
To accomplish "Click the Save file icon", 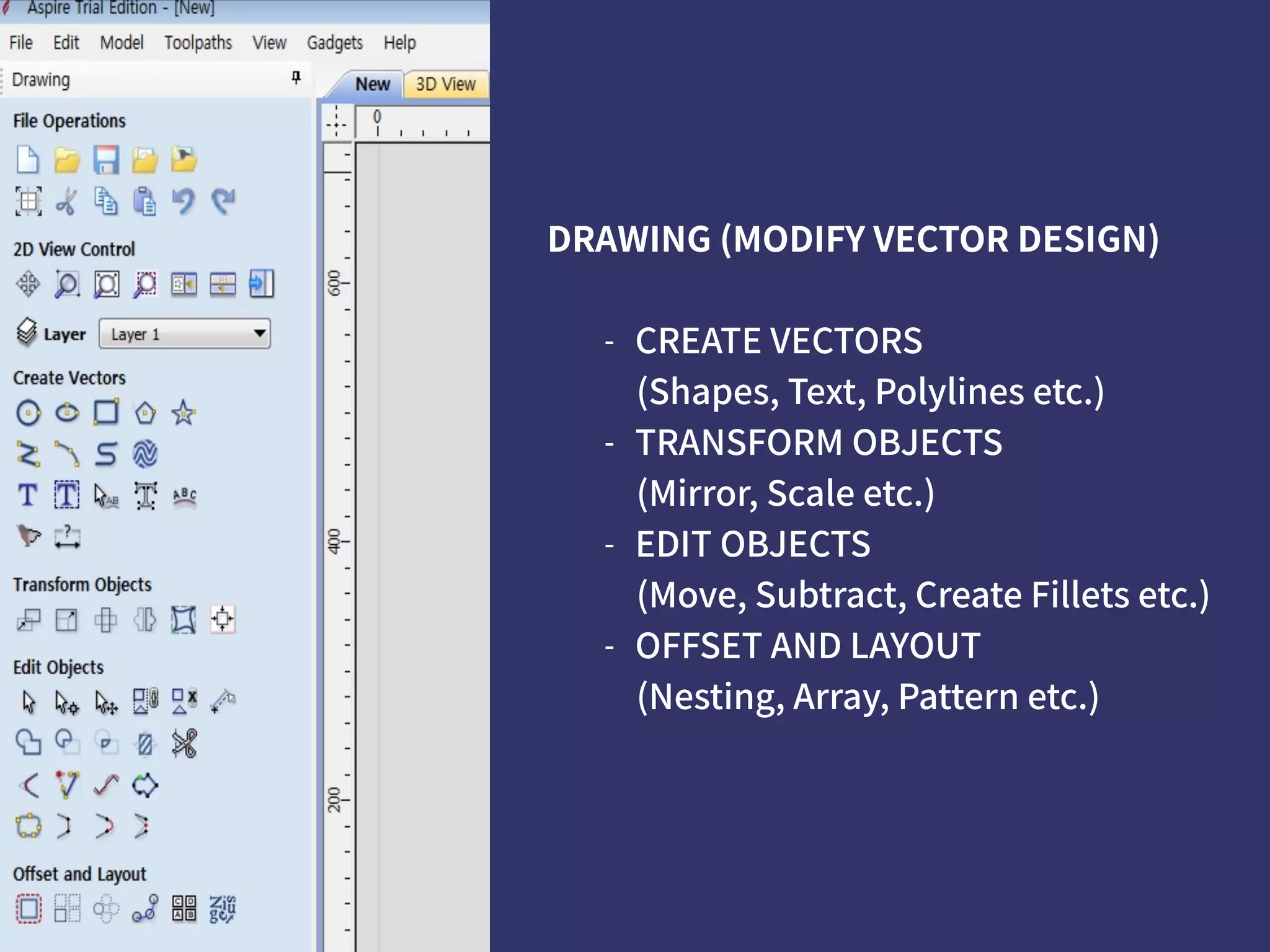I will [x=106, y=160].
